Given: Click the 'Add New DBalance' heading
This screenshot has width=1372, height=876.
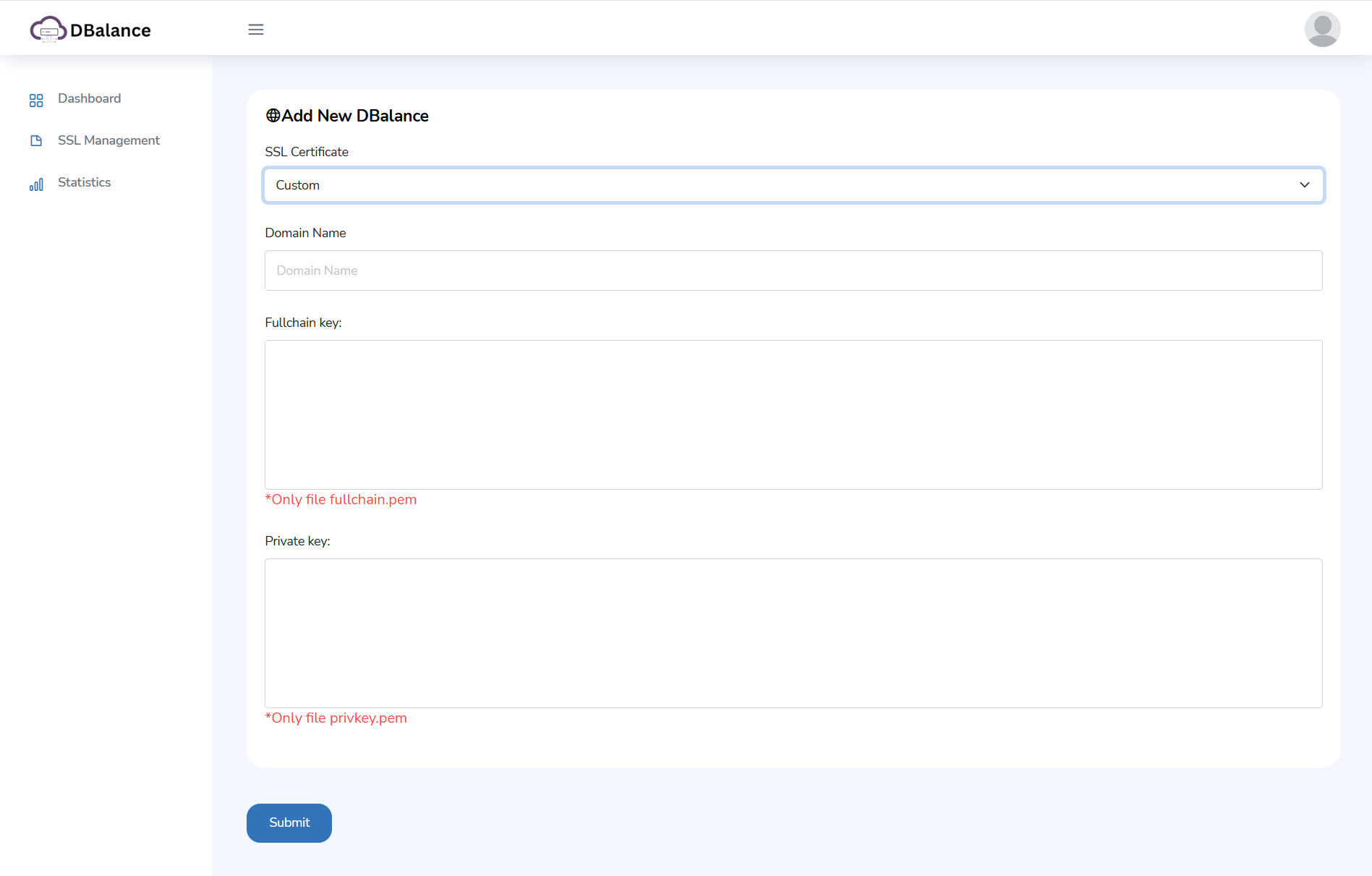Looking at the screenshot, I should pyautogui.click(x=354, y=116).
